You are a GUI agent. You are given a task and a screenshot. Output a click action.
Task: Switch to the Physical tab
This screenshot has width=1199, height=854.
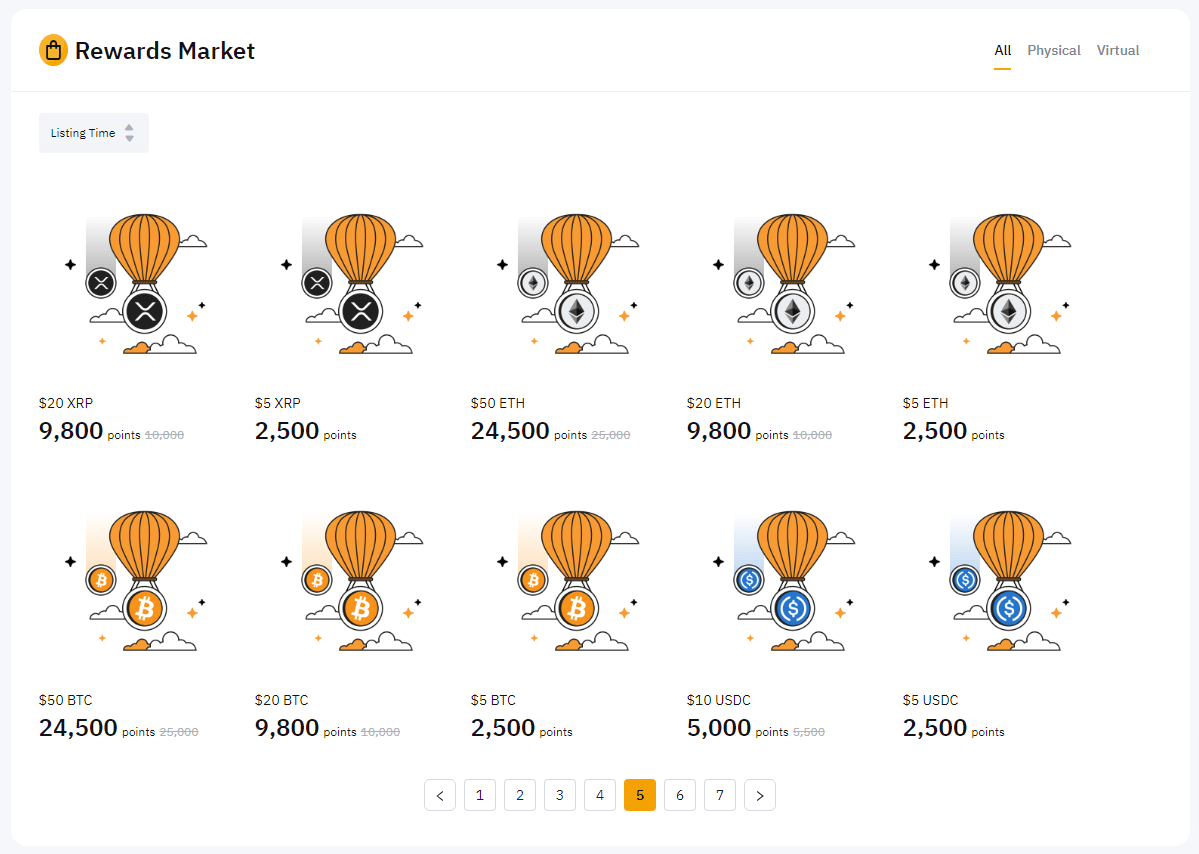pos(1054,50)
